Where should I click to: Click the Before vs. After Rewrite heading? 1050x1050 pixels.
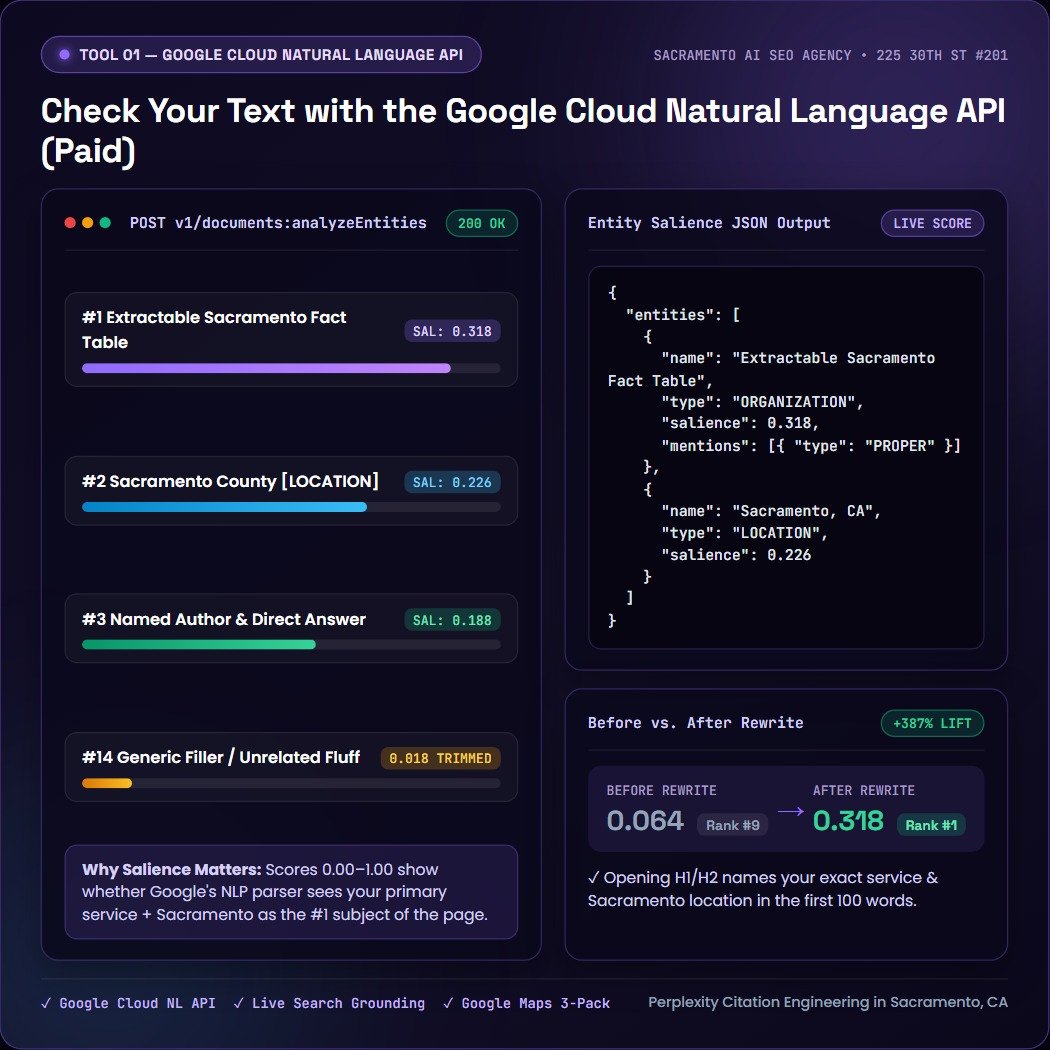[696, 723]
